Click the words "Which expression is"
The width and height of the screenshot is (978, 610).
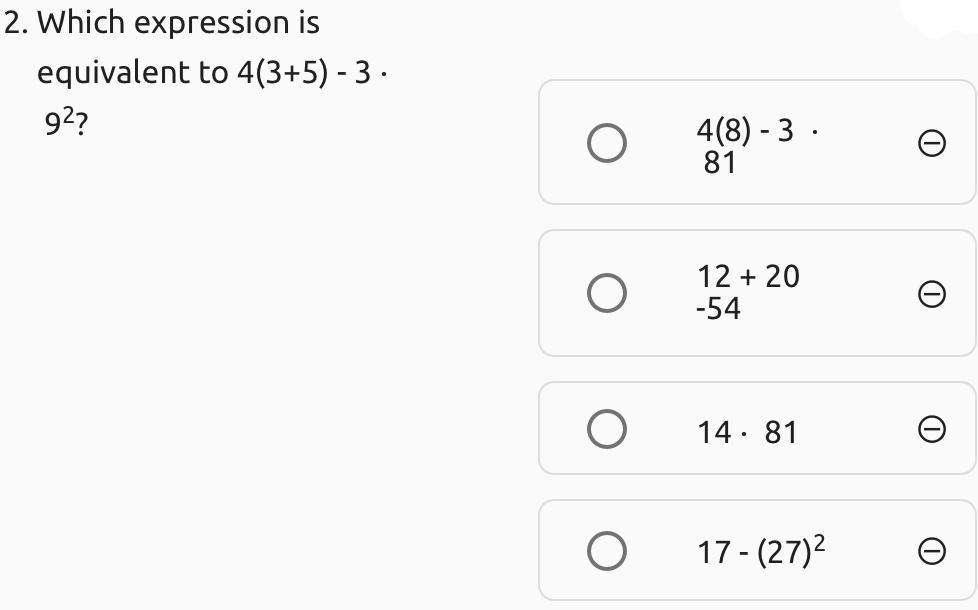[178, 23]
